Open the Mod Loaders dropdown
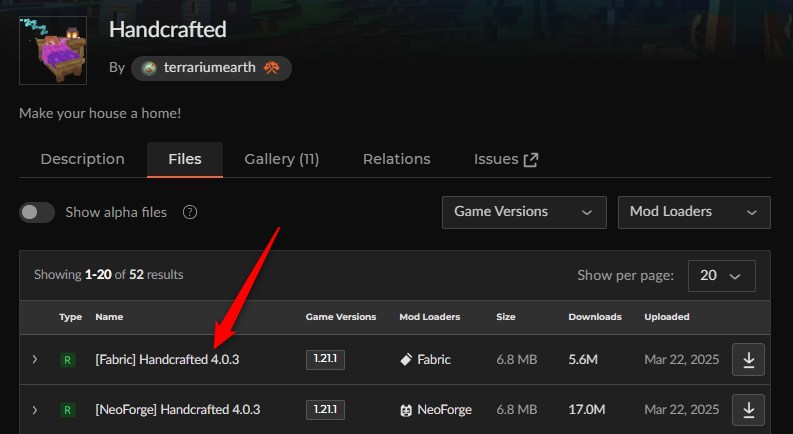The width and height of the screenshot is (793, 434). [x=694, y=212]
